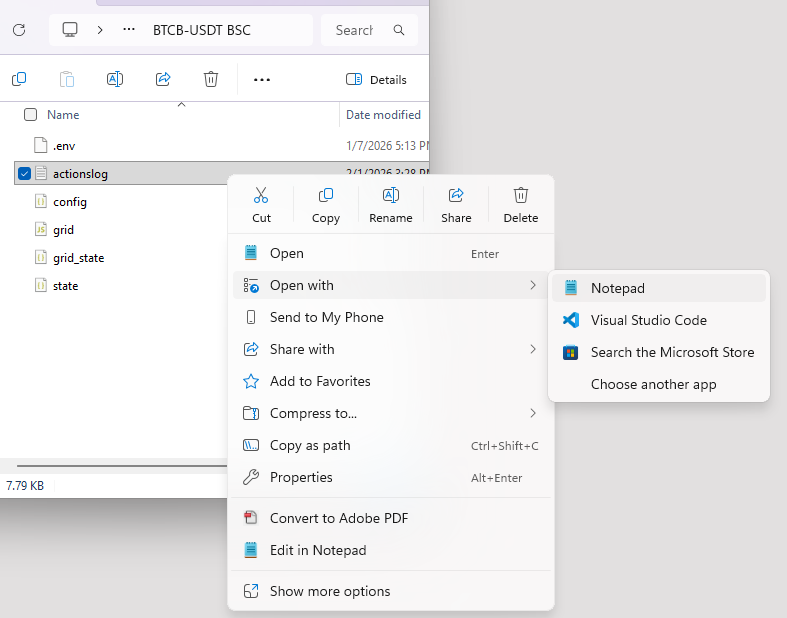Click the Refresh icon in Explorer

pos(19,30)
